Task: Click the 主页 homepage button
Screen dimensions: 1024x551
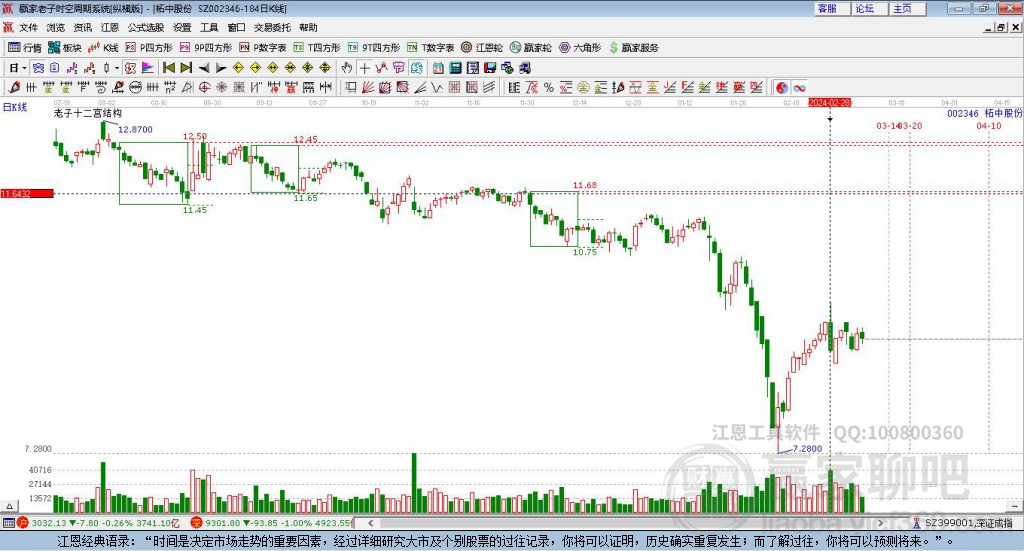Action: (908, 8)
